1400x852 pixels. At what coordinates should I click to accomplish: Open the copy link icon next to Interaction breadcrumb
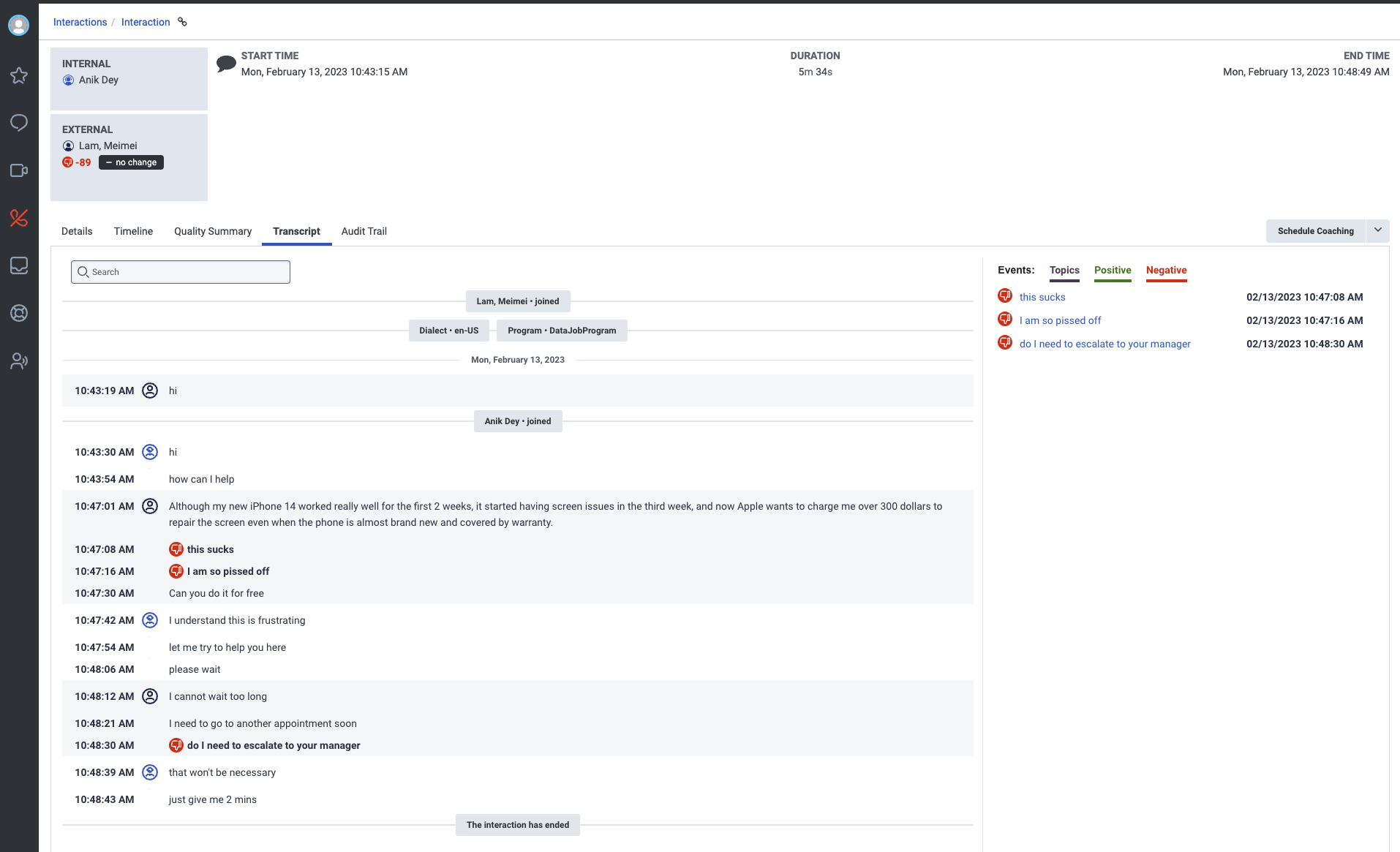[181, 22]
